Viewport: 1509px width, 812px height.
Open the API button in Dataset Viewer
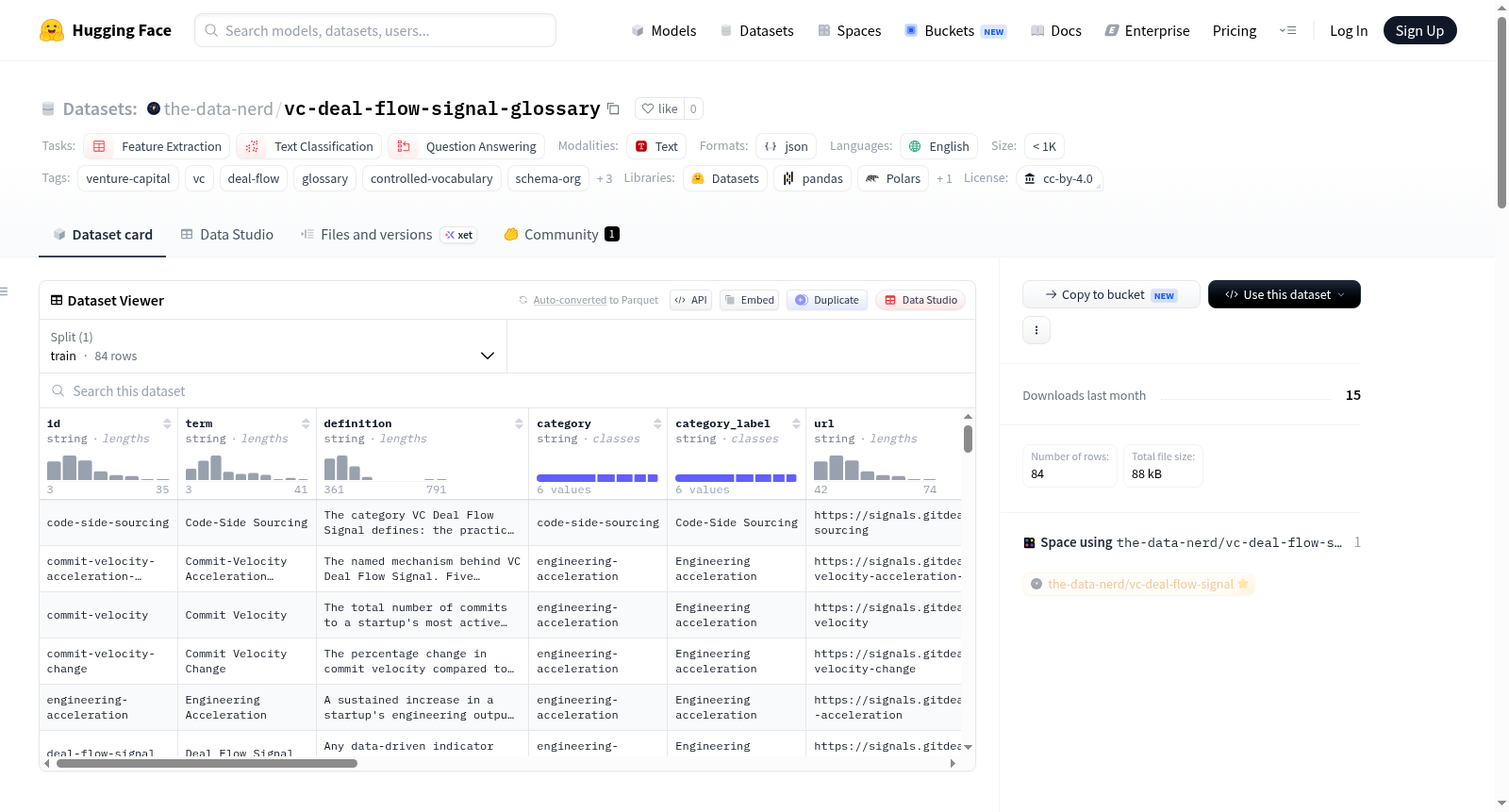[x=690, y=300]
